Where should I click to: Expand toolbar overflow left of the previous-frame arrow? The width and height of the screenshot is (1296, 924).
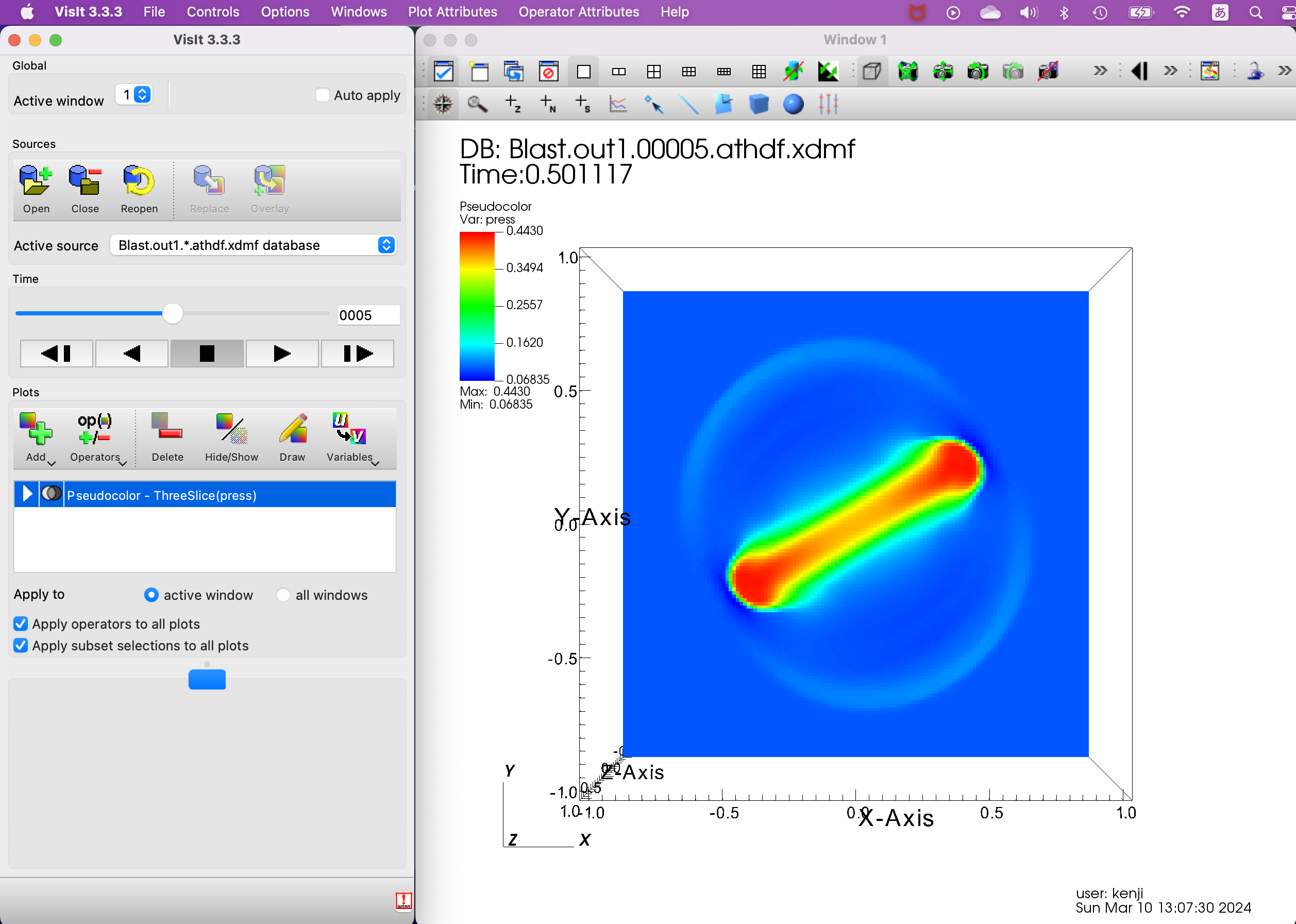point(1100,71)
